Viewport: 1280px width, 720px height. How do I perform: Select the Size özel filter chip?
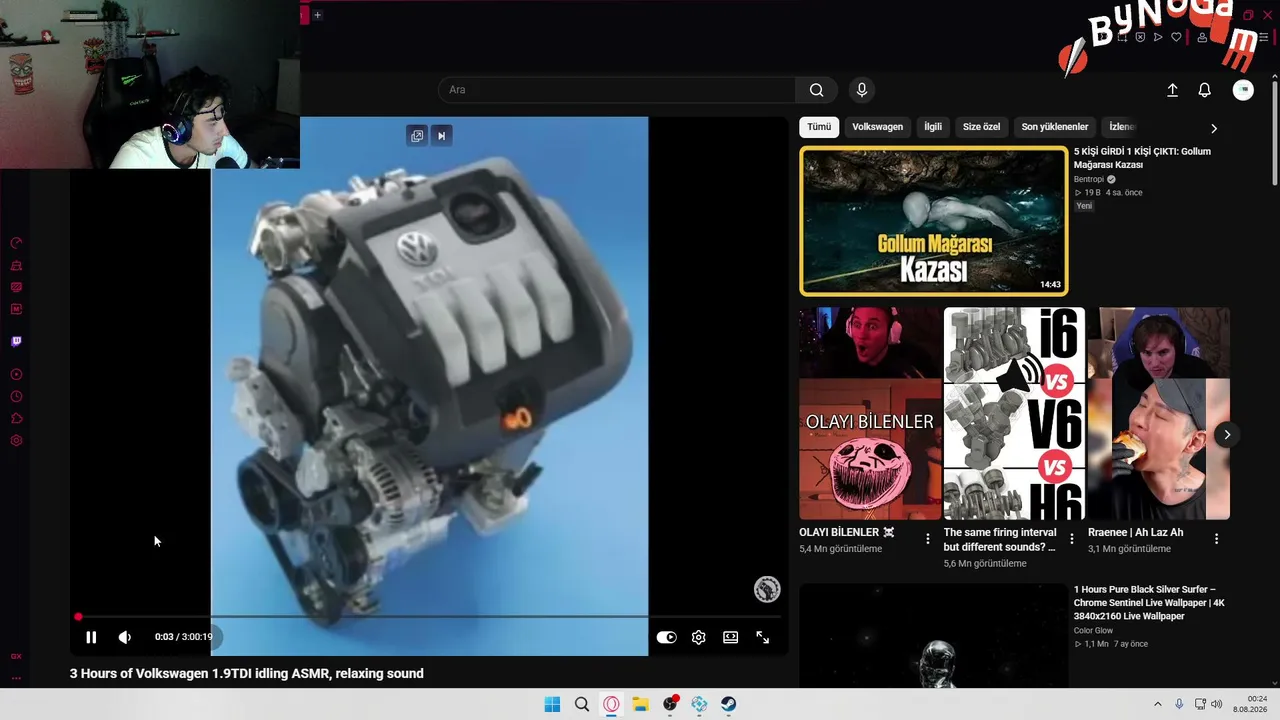pyautogui.click(x=981, y=127)
